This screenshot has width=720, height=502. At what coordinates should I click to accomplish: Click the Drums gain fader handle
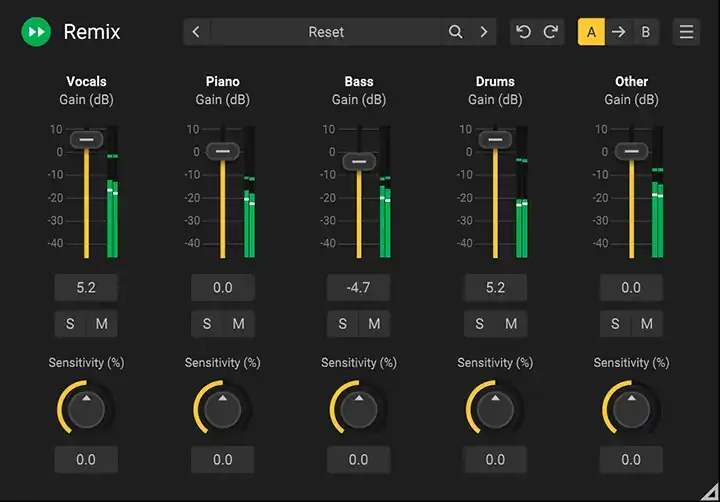tap(495, 140)
